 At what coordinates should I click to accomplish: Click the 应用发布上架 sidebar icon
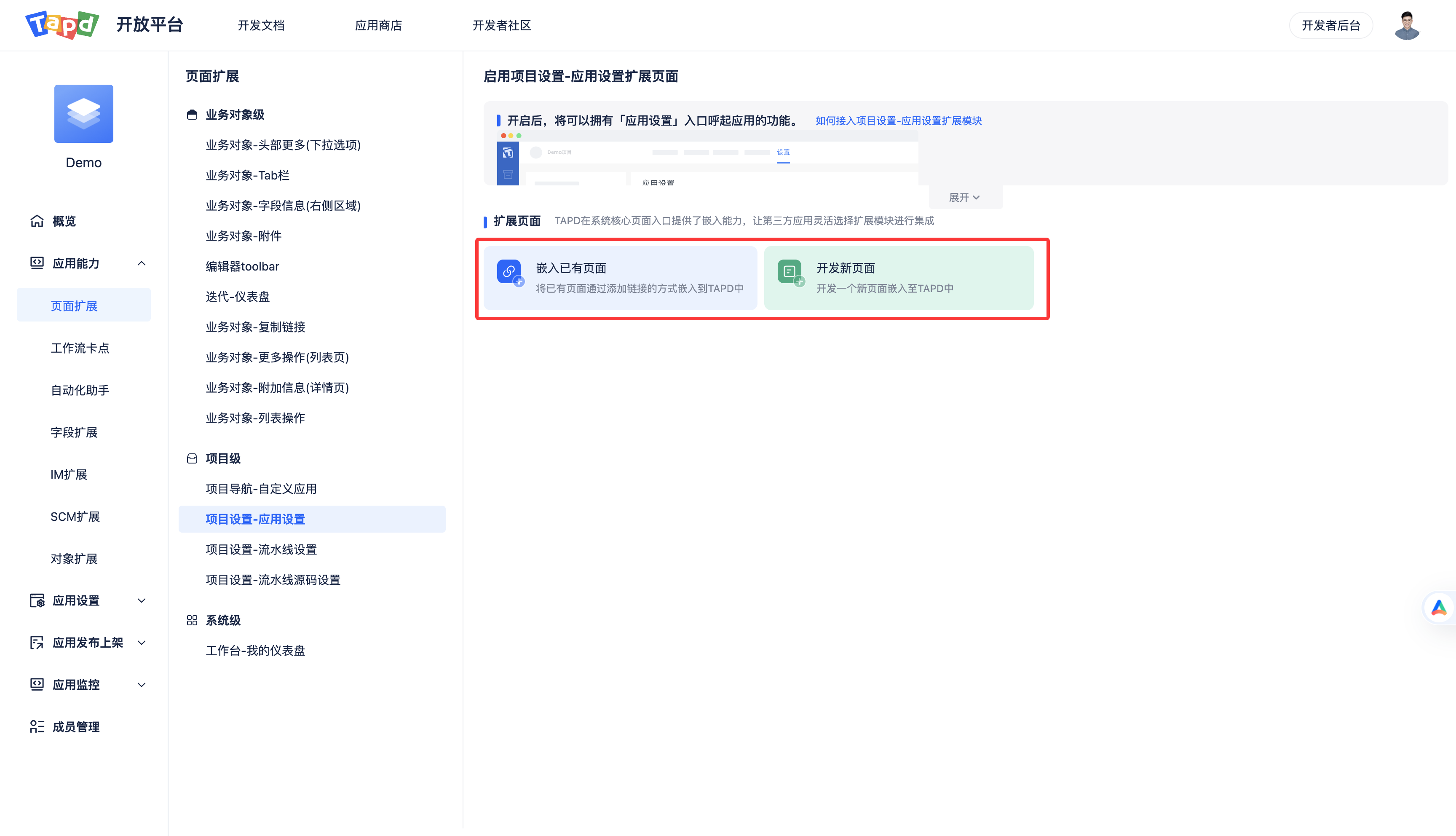coord(36,642)
